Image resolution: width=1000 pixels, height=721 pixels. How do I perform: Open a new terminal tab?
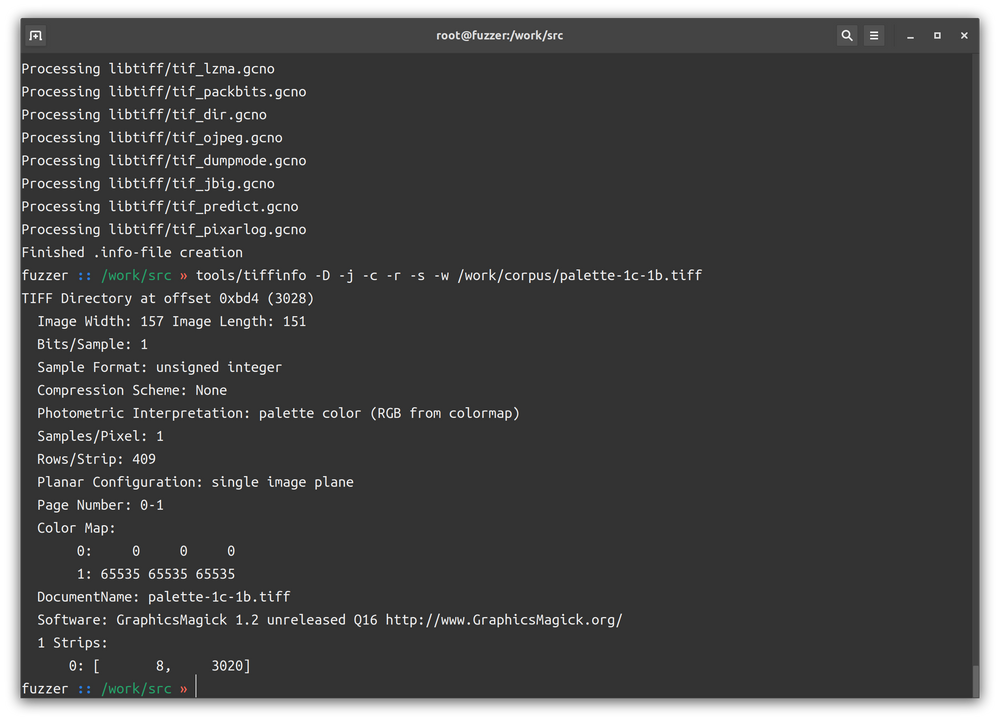click(x=35, y=35)
